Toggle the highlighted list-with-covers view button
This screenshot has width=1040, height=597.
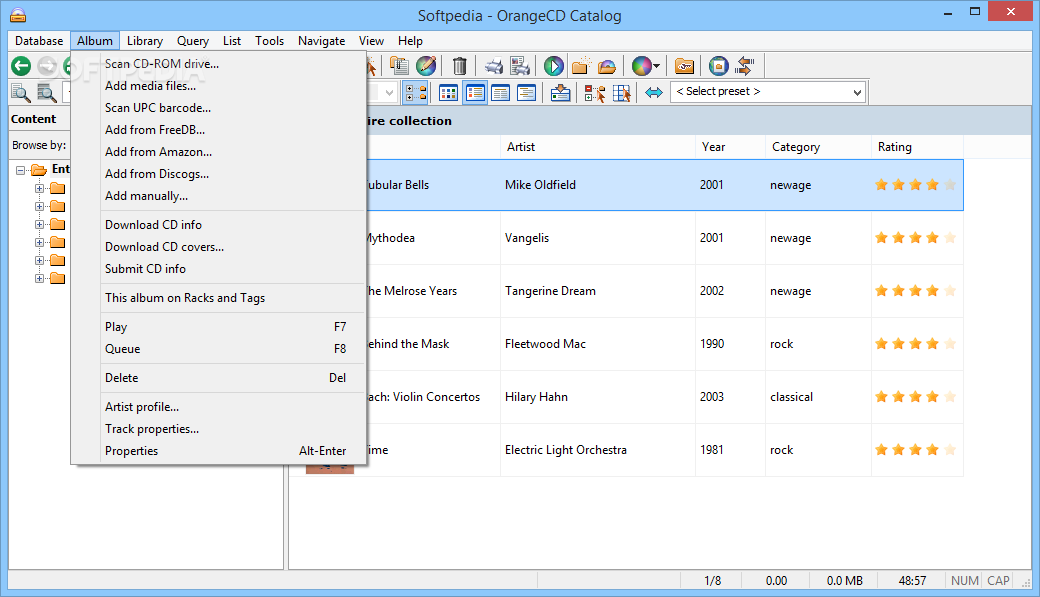pos(475,92)
